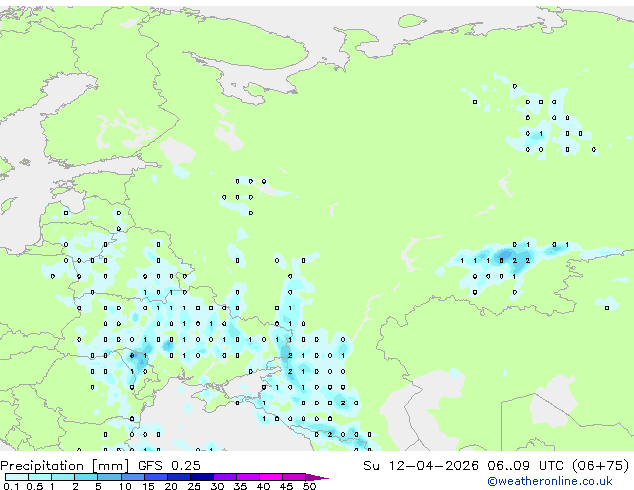The width and height of the screenshot is (634, 490).
Task: Click the 1–2 mm legend color swatch
Action: (x=63, y=477)
